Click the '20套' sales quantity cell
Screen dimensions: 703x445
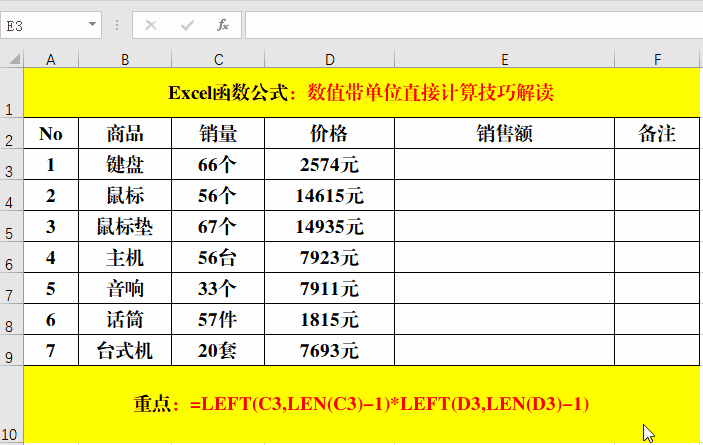coord(218,350)
